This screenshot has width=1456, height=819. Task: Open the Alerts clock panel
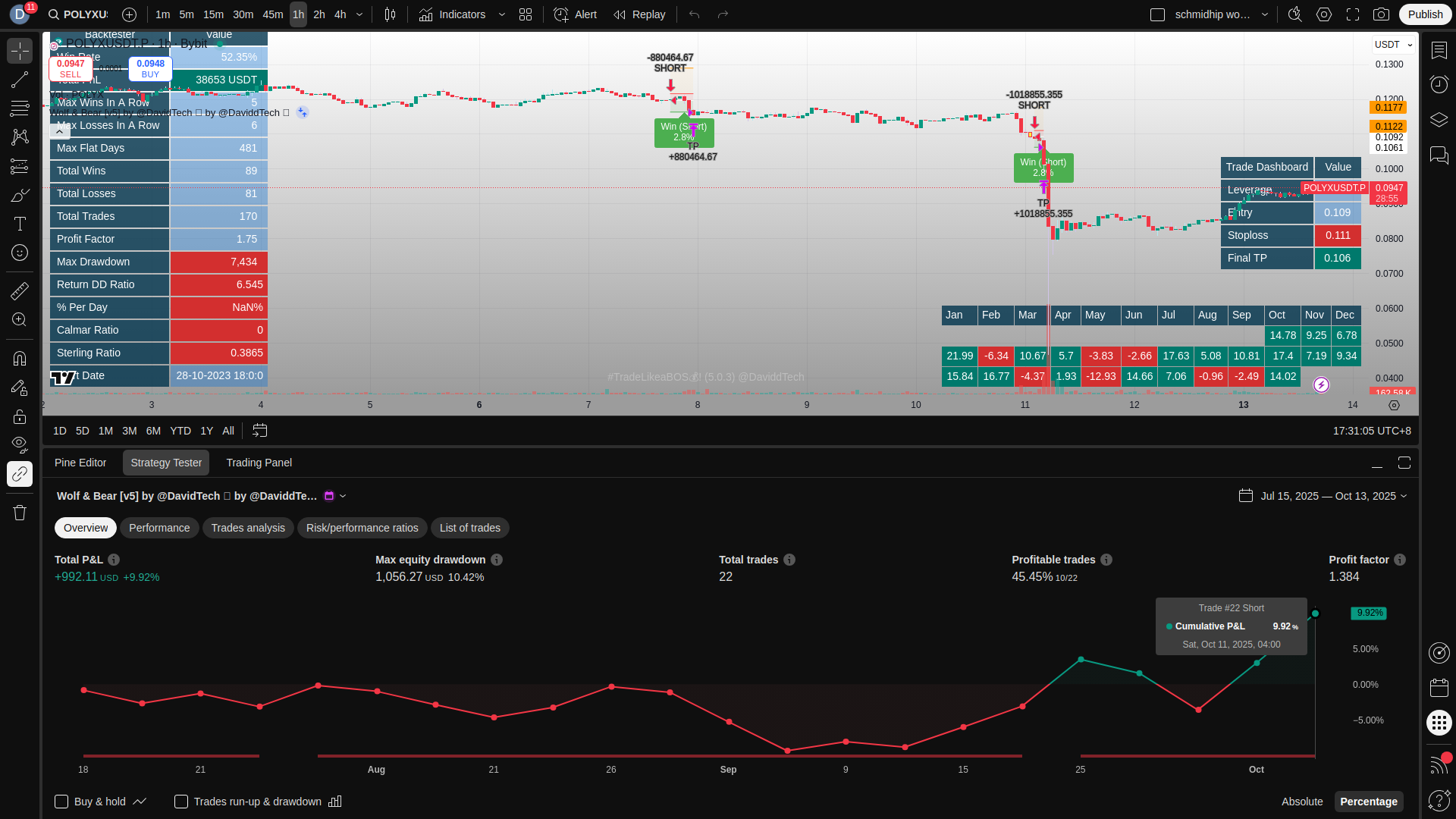[x=1439, y=84]
